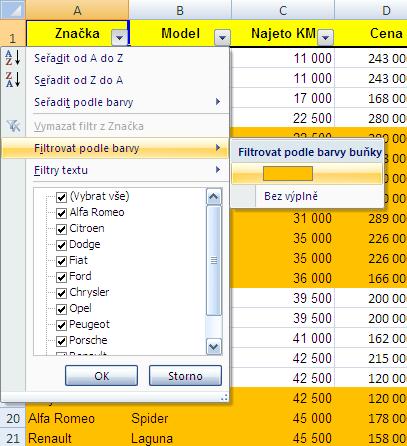407x446 pixels.
Task: Click the Cena header cell
Action: point(371,33)
